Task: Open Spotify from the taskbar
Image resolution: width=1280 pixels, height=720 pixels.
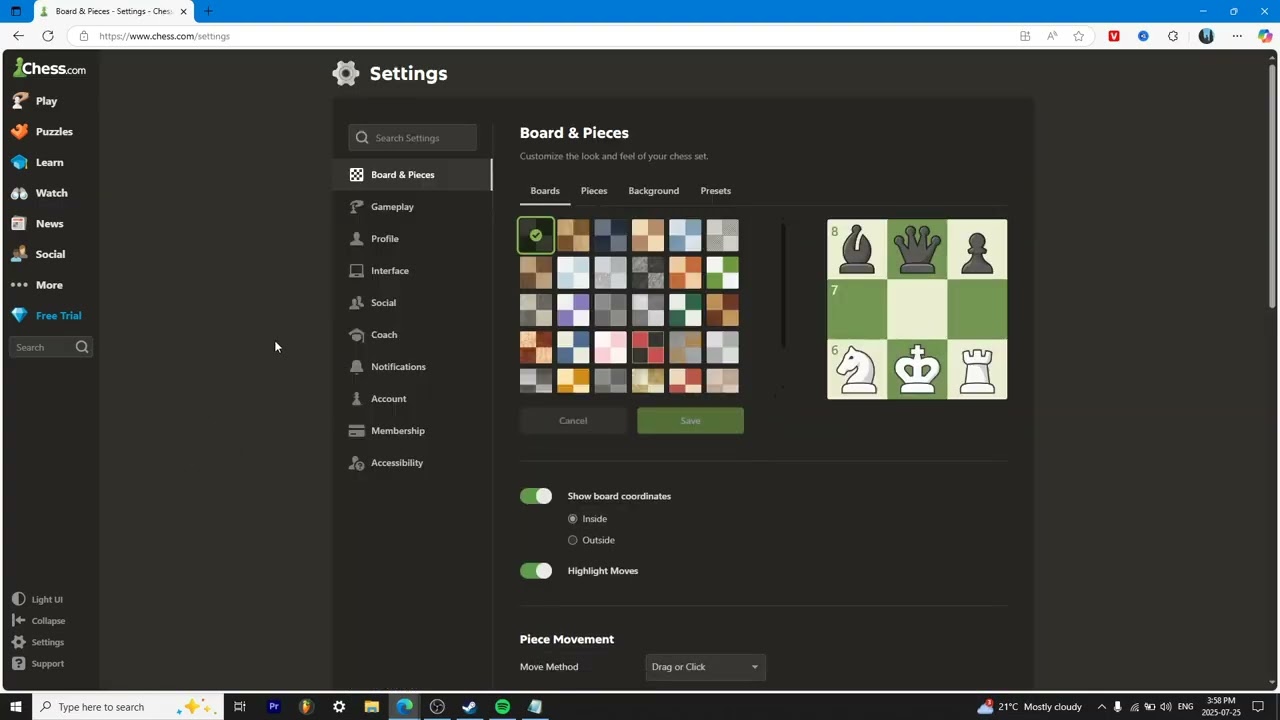Action: click(502, 707)
